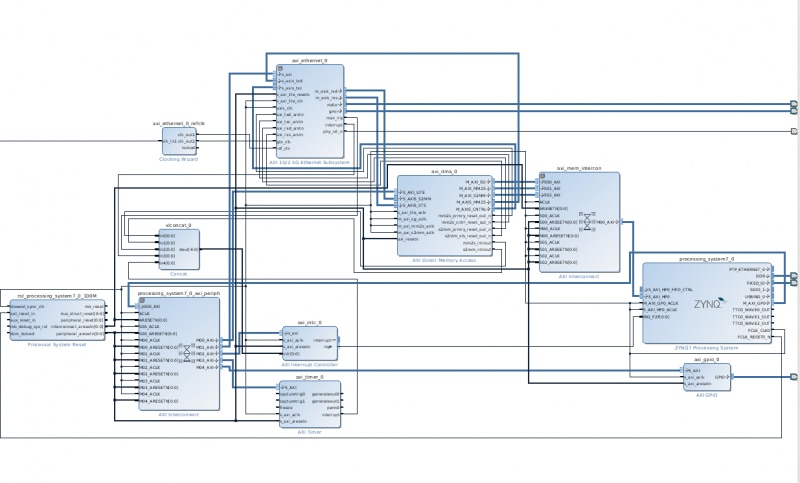Select the topmost external port at the right edge
Screen dimensions: 800x483
point(793,104)
